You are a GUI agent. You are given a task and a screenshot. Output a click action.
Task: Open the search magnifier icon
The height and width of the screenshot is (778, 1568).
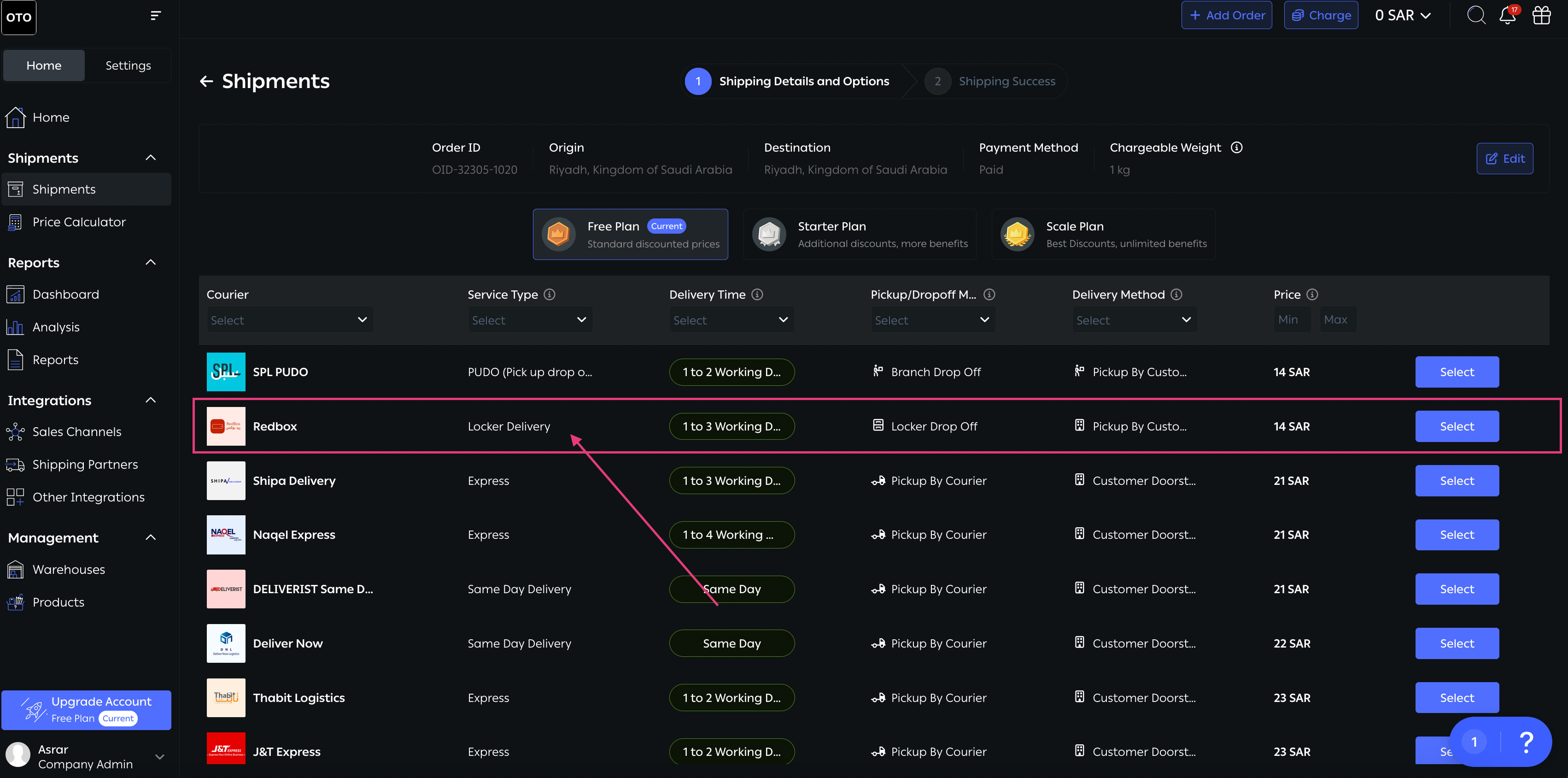coord(1476,15)
